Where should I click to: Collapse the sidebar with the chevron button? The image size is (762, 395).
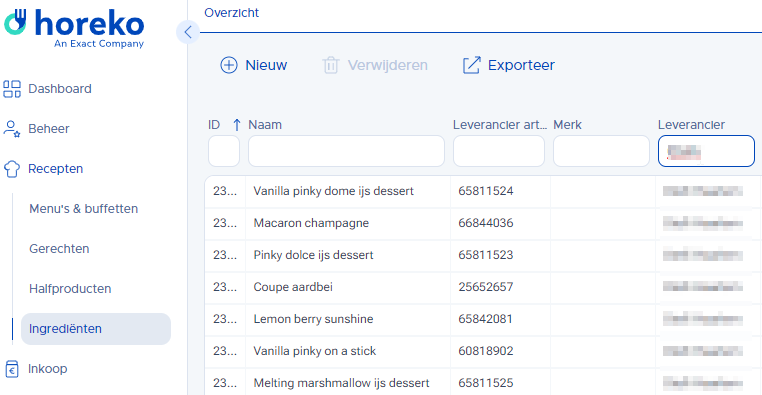tap(188, 32)
